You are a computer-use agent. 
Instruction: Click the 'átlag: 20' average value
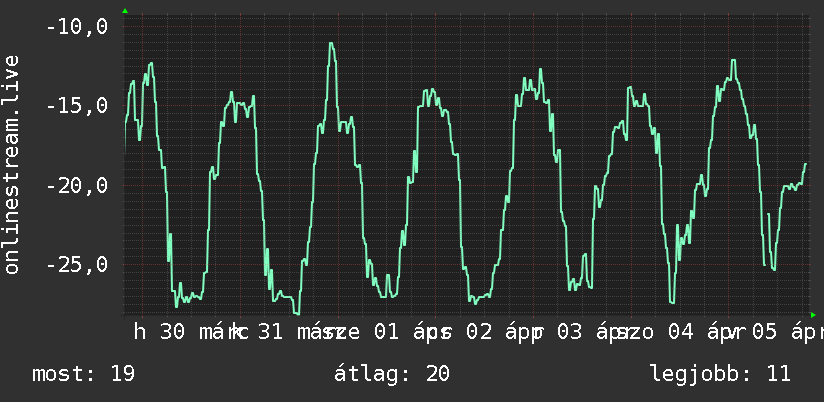392,374
